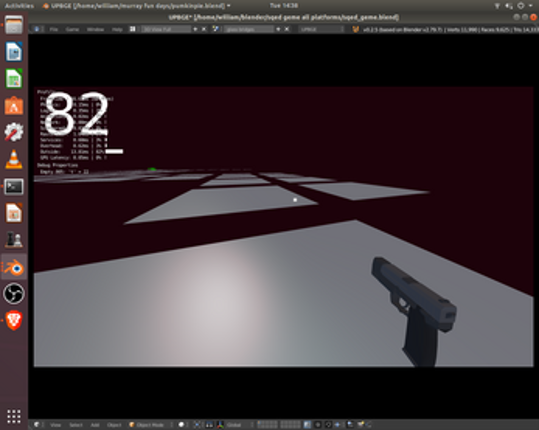Toggle proportional editing mode
The height and width of the screenshot is (430, 539).
(318, 425)
